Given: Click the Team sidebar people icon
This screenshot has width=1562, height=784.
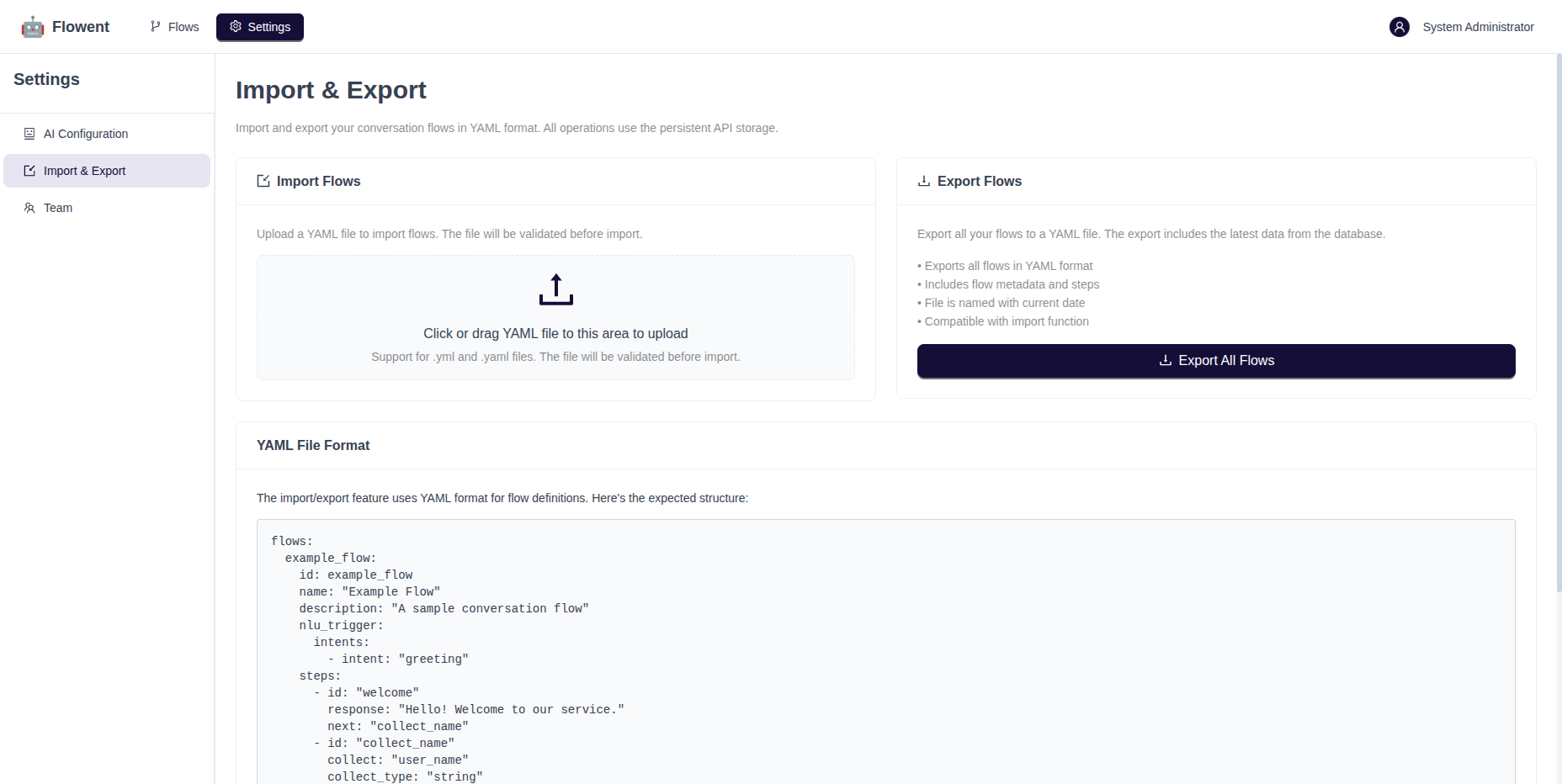Looking at the screenshot, I should click(29, 208).
